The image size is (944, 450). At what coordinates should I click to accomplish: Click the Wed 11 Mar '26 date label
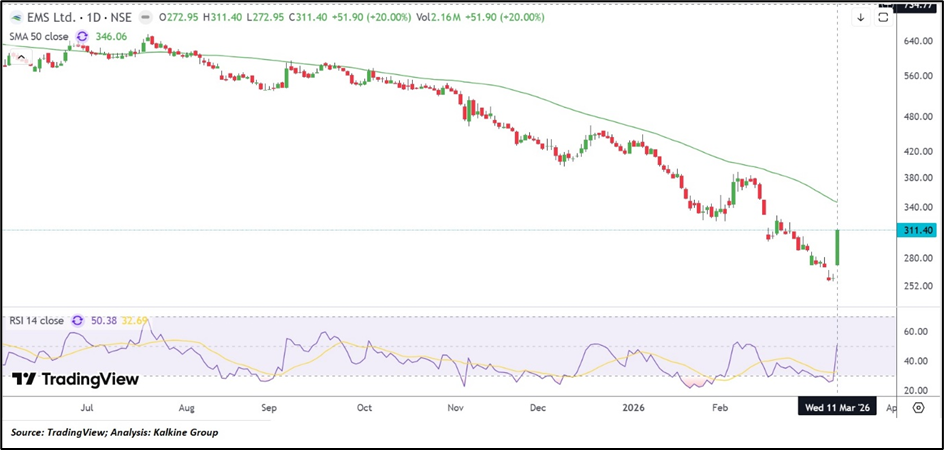pyautogui.click(x=835, y=409)
